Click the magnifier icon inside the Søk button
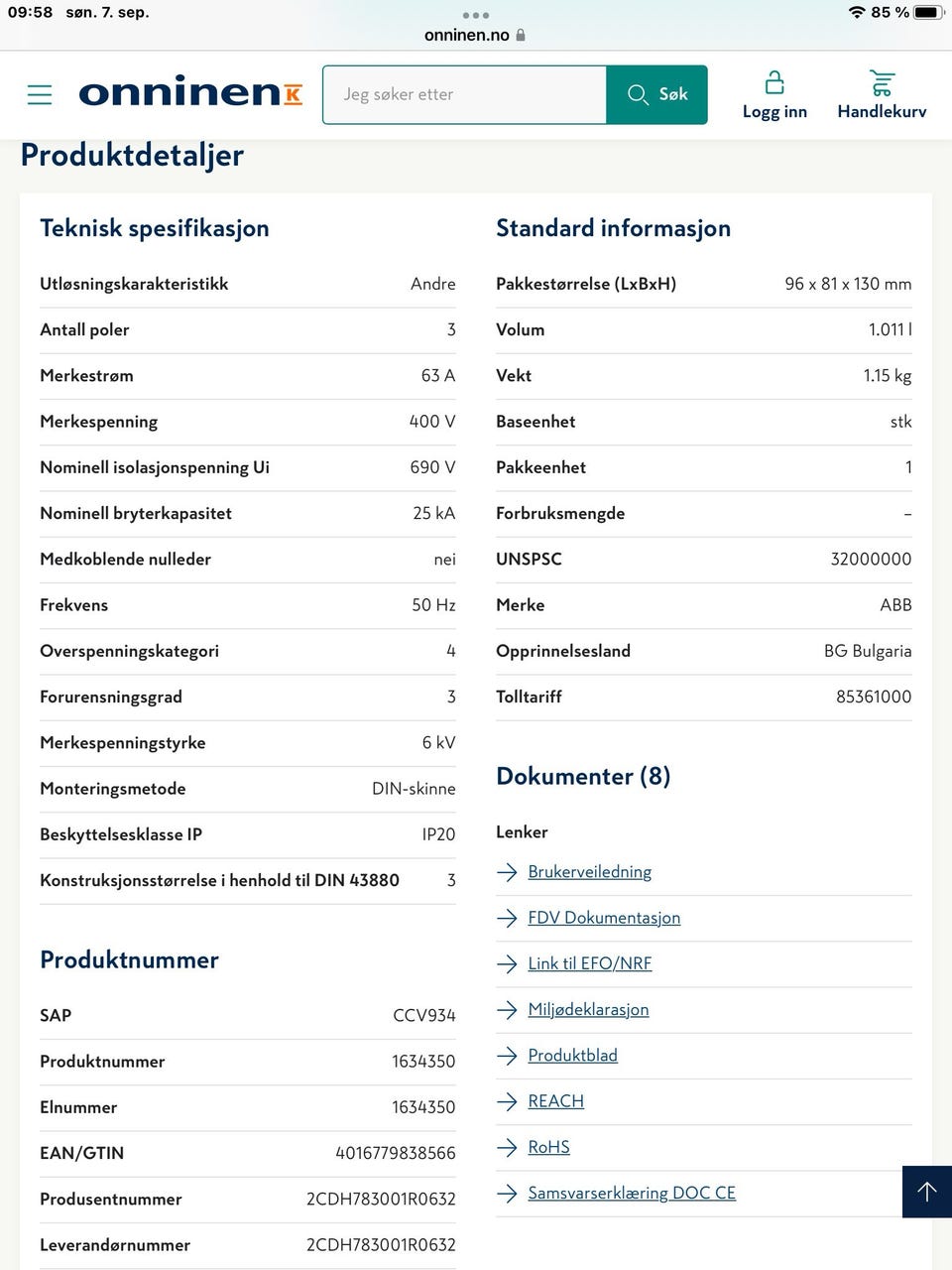The width and height of the screenshot is (952, 1270). point(638,94)
